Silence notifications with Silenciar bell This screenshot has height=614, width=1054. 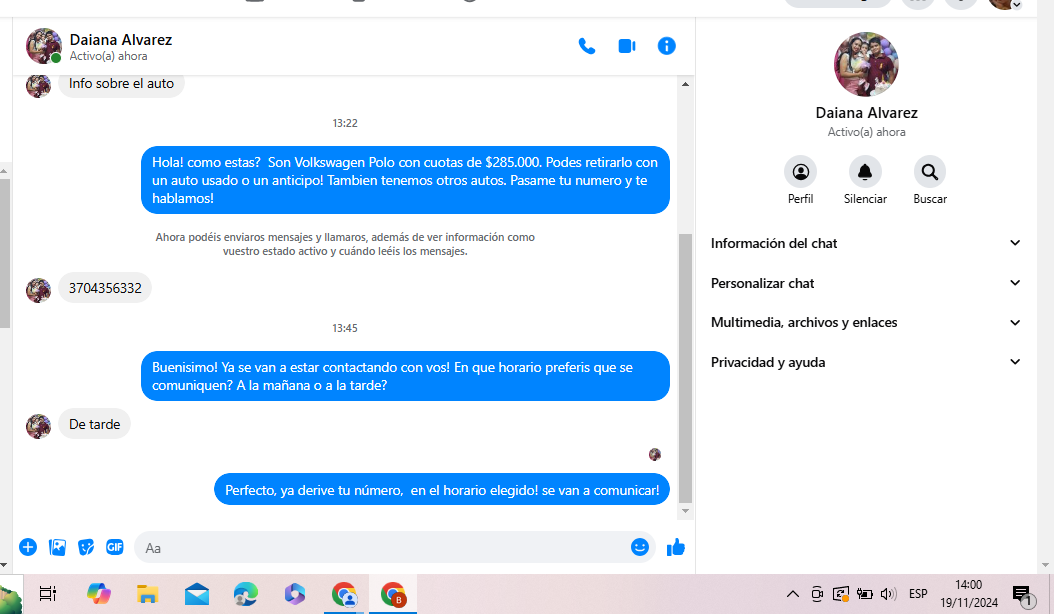click(865, 172)
